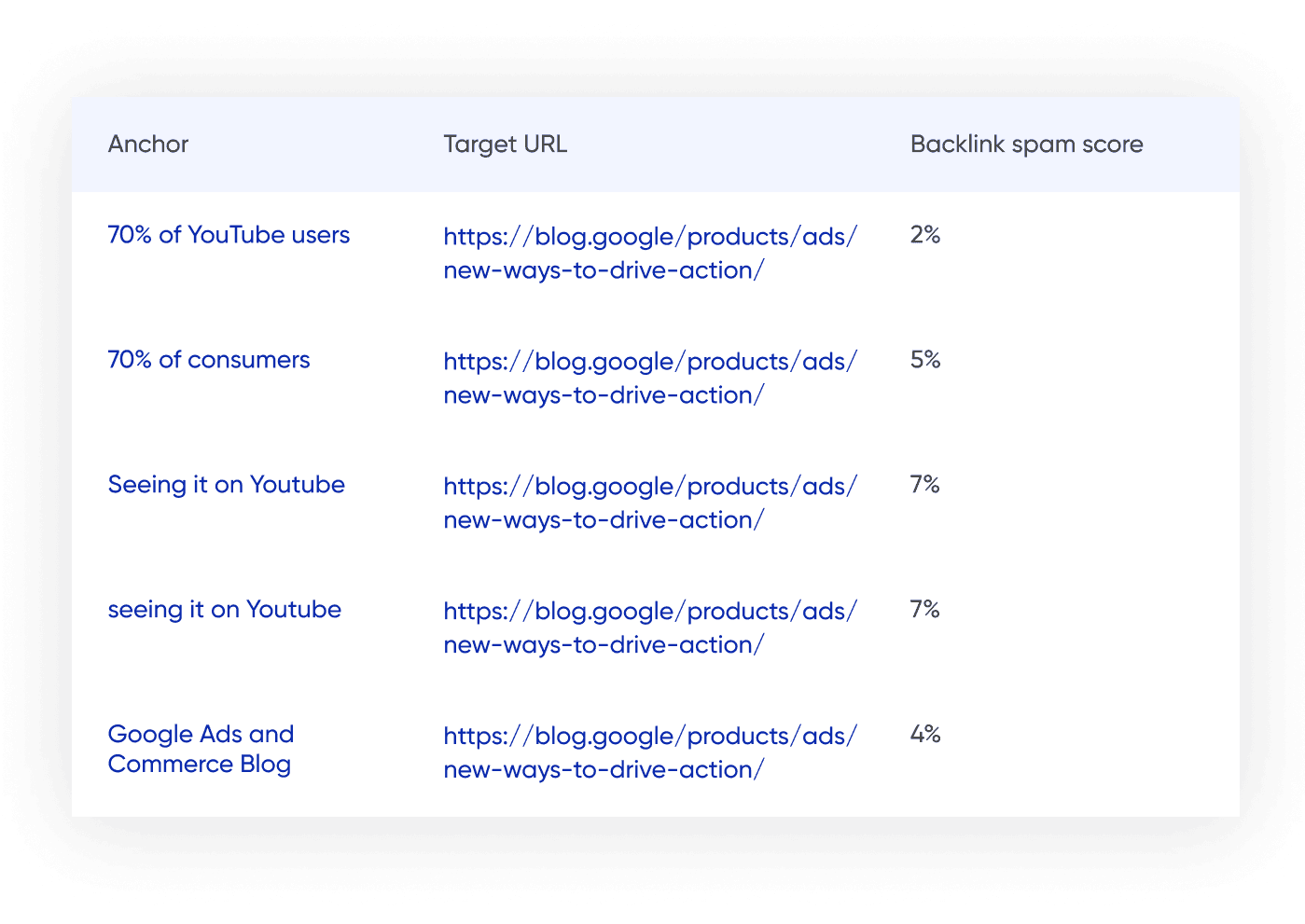Open target URL for "70% of YouTube users"

pyautogui.click(x=650, y=253)
